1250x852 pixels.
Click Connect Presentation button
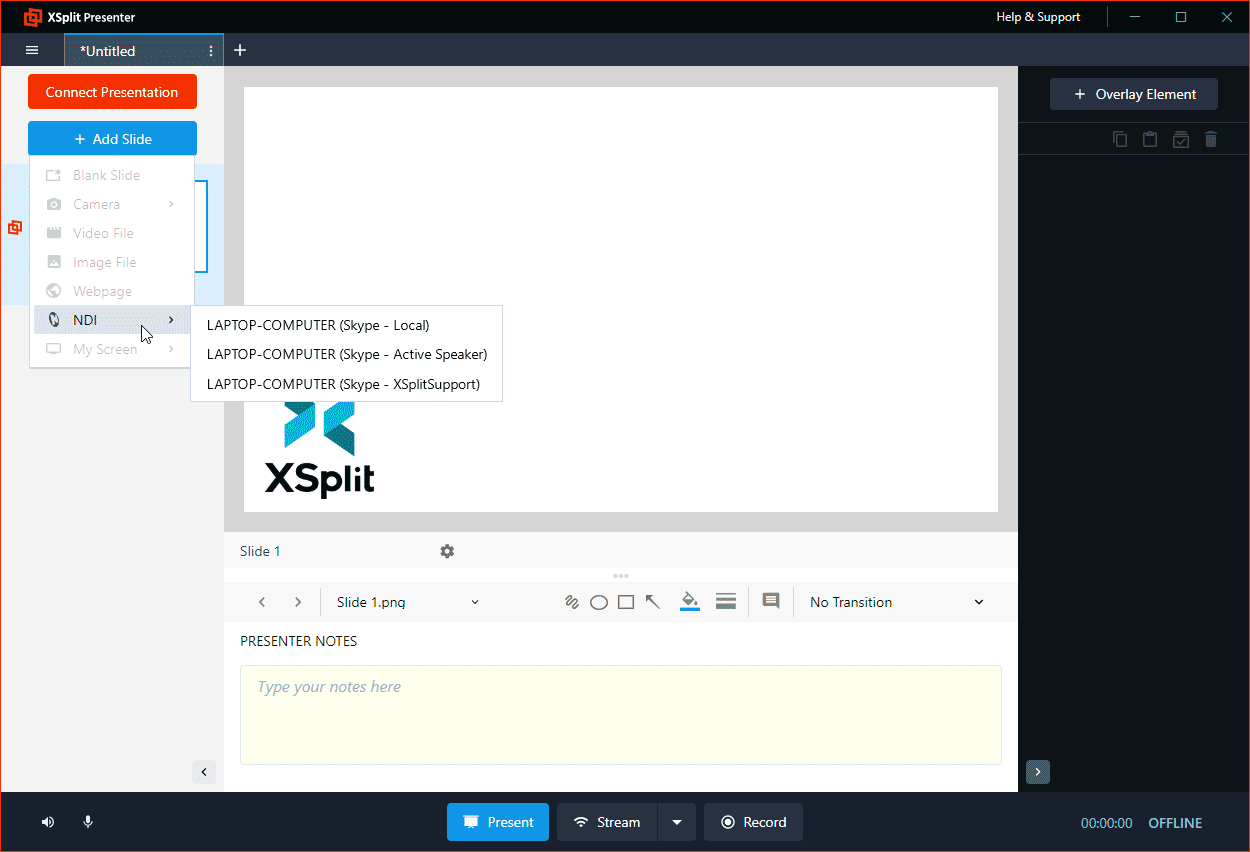click(112, 92)
